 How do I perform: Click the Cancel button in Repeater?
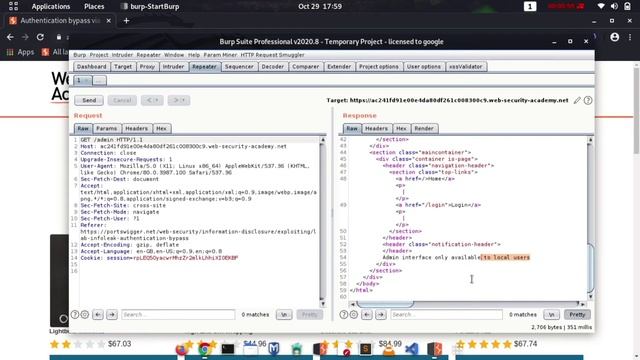coord(122,100)
